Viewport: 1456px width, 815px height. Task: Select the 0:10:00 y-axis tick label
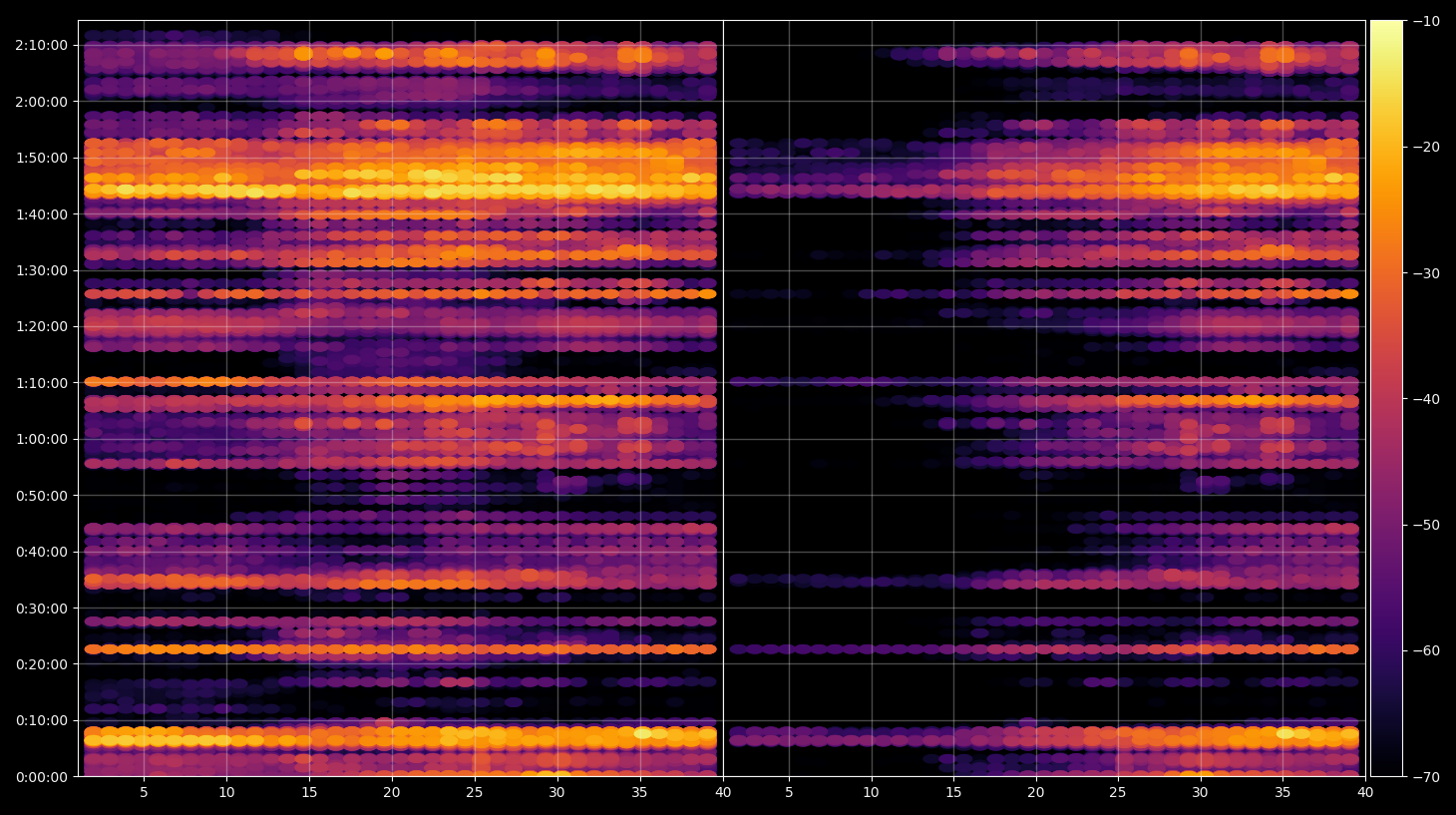point(42,720)
